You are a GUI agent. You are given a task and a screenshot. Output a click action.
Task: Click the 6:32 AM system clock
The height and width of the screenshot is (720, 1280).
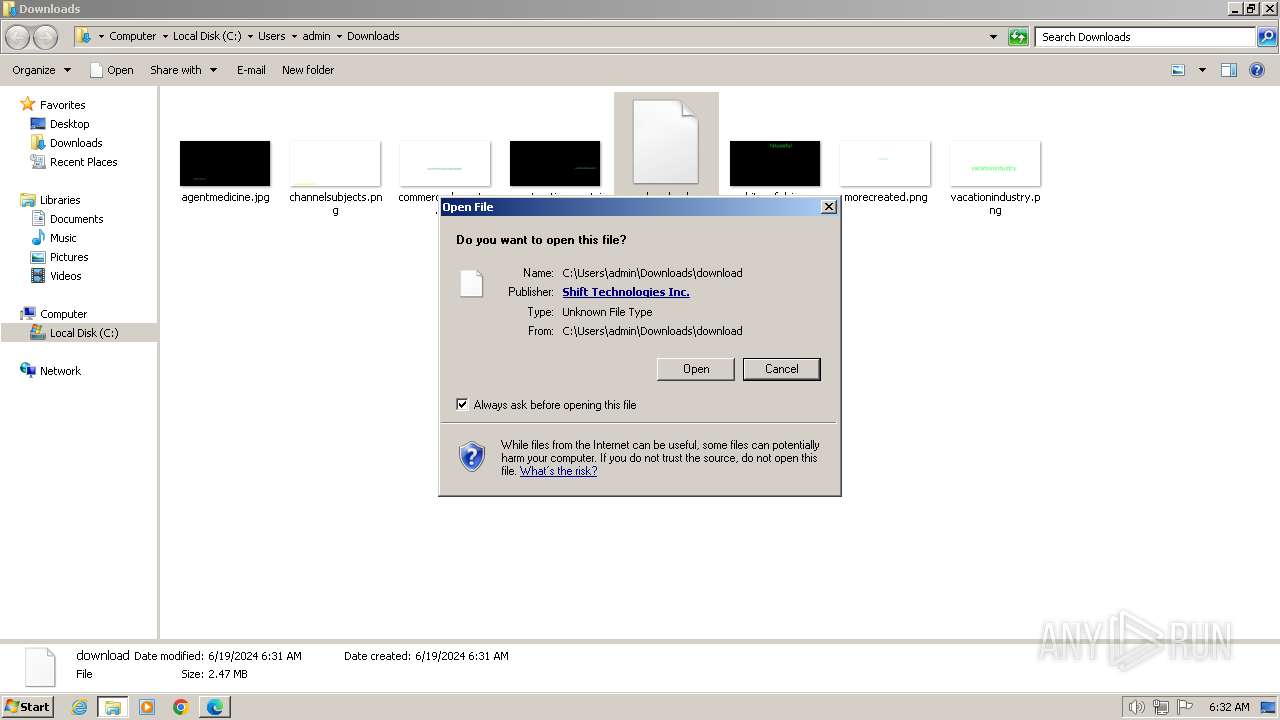point(1229,707)
